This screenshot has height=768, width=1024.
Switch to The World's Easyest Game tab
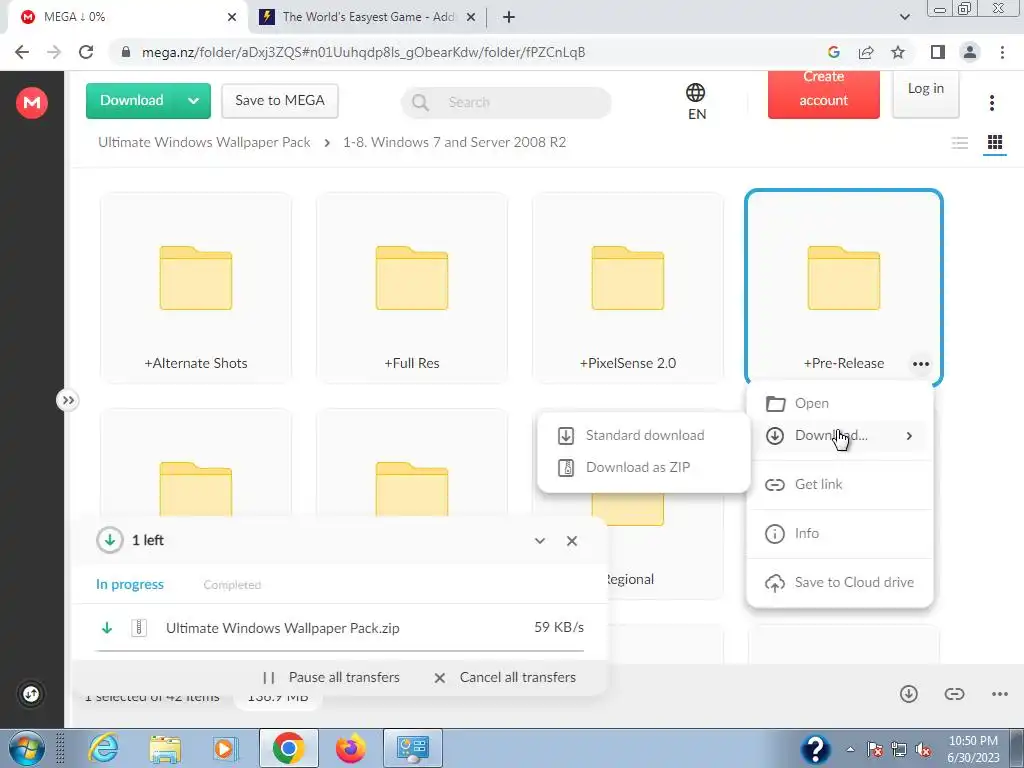click(368, 17)
